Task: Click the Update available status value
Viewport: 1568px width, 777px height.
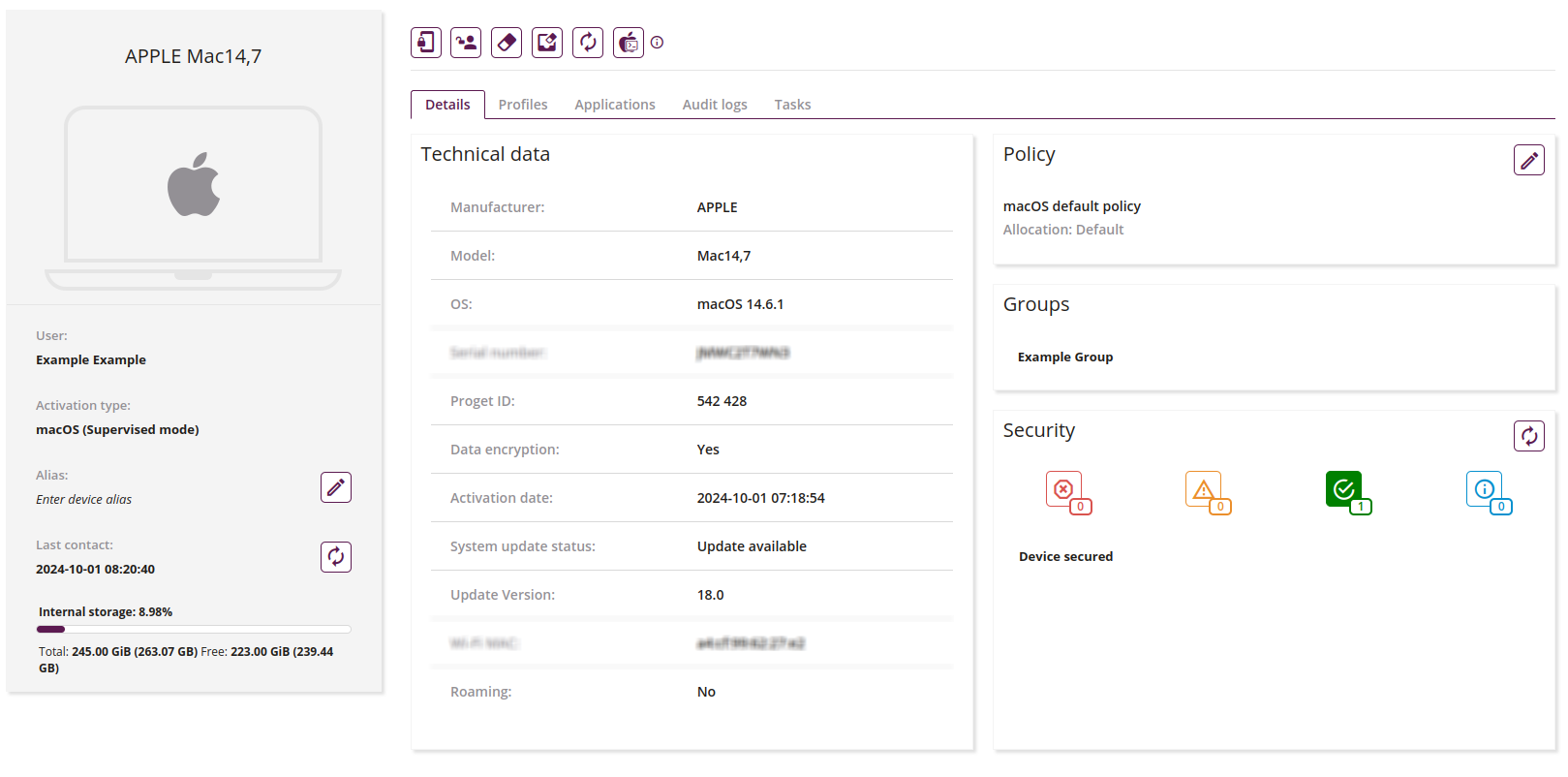Action: pos(752,546)
